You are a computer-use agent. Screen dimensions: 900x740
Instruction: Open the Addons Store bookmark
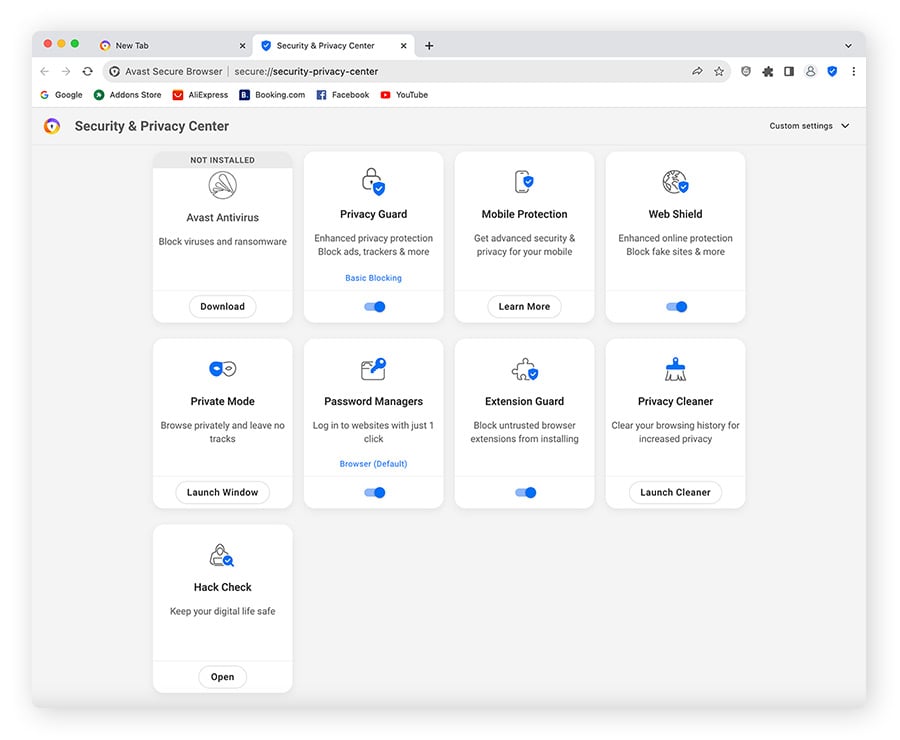pyautogui.click(x=127, y=95)
